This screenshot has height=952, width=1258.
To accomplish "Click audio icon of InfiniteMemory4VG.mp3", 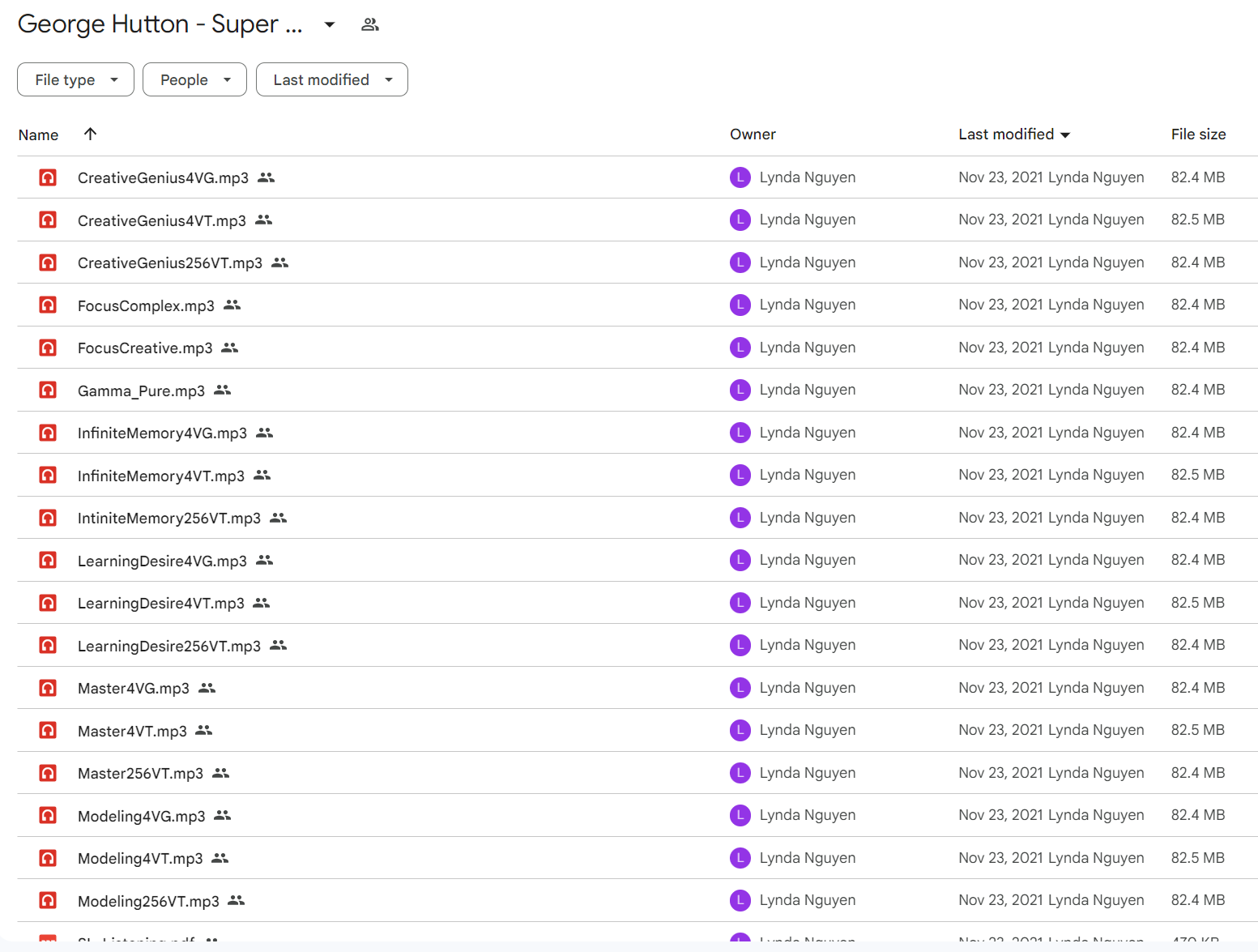I will point(48,433).
